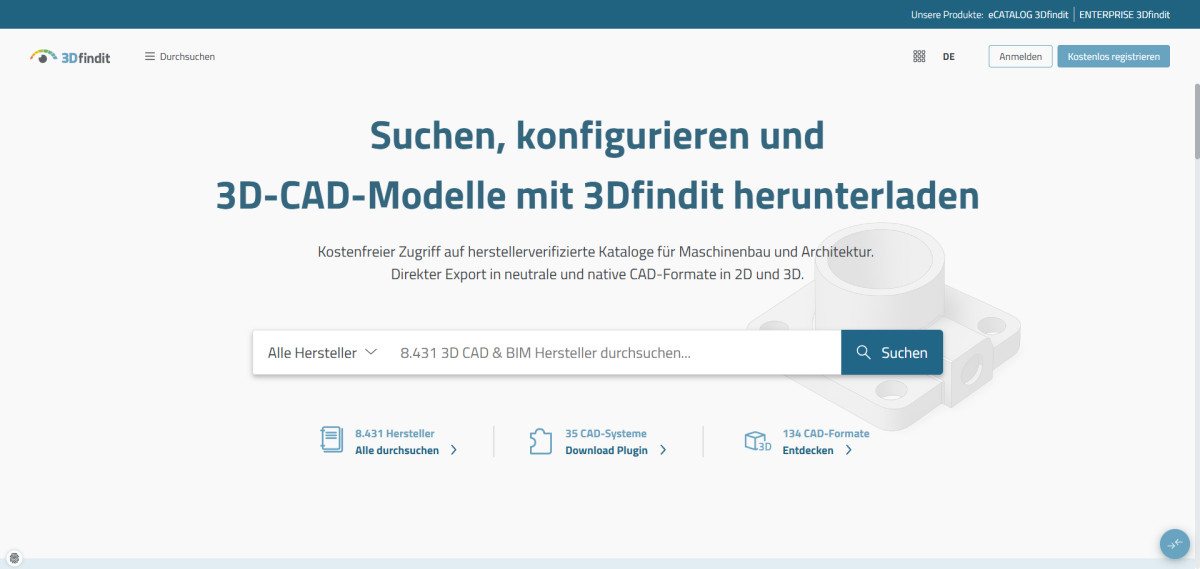Open the Durchsuchen hamburger menu
Image resolution: width=1200 pixels, height=569 pixels.
click(x=180, y=57)
